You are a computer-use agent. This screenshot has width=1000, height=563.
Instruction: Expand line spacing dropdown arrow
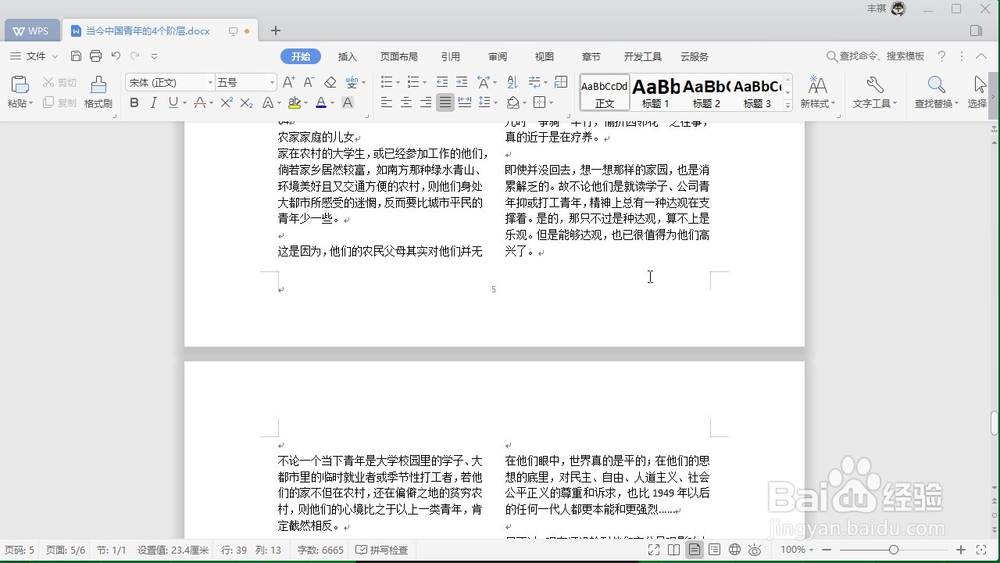(x=496, y=103)
